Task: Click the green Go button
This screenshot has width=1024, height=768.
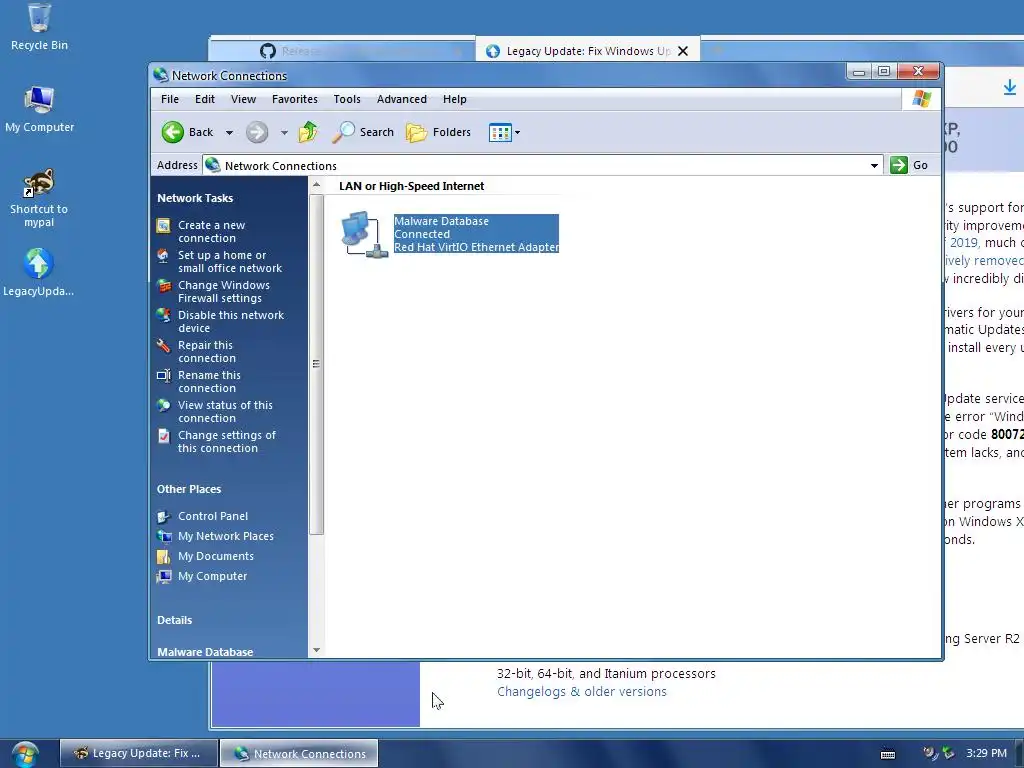Action: pyautogui.click(x=909, y=165)
